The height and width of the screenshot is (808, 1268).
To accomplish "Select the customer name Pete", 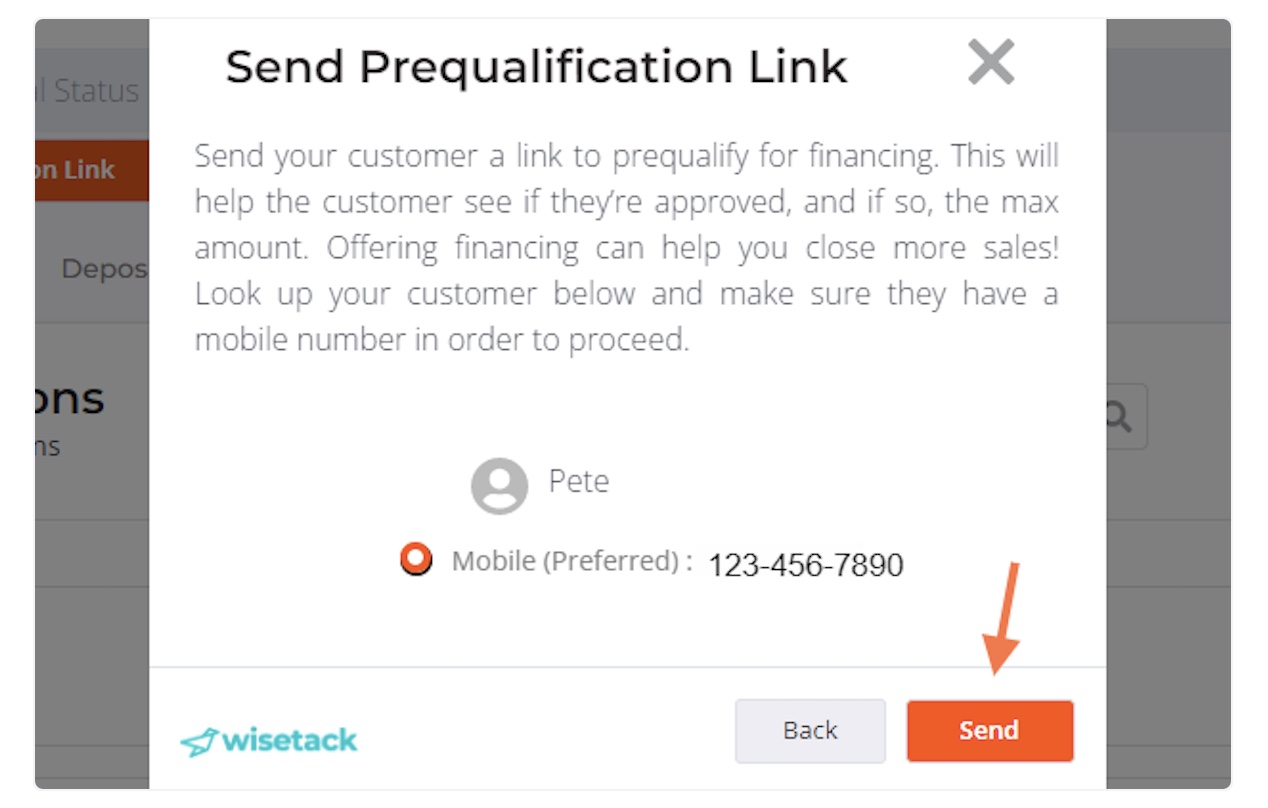I will pyautogui.click(x=579, y=481).
